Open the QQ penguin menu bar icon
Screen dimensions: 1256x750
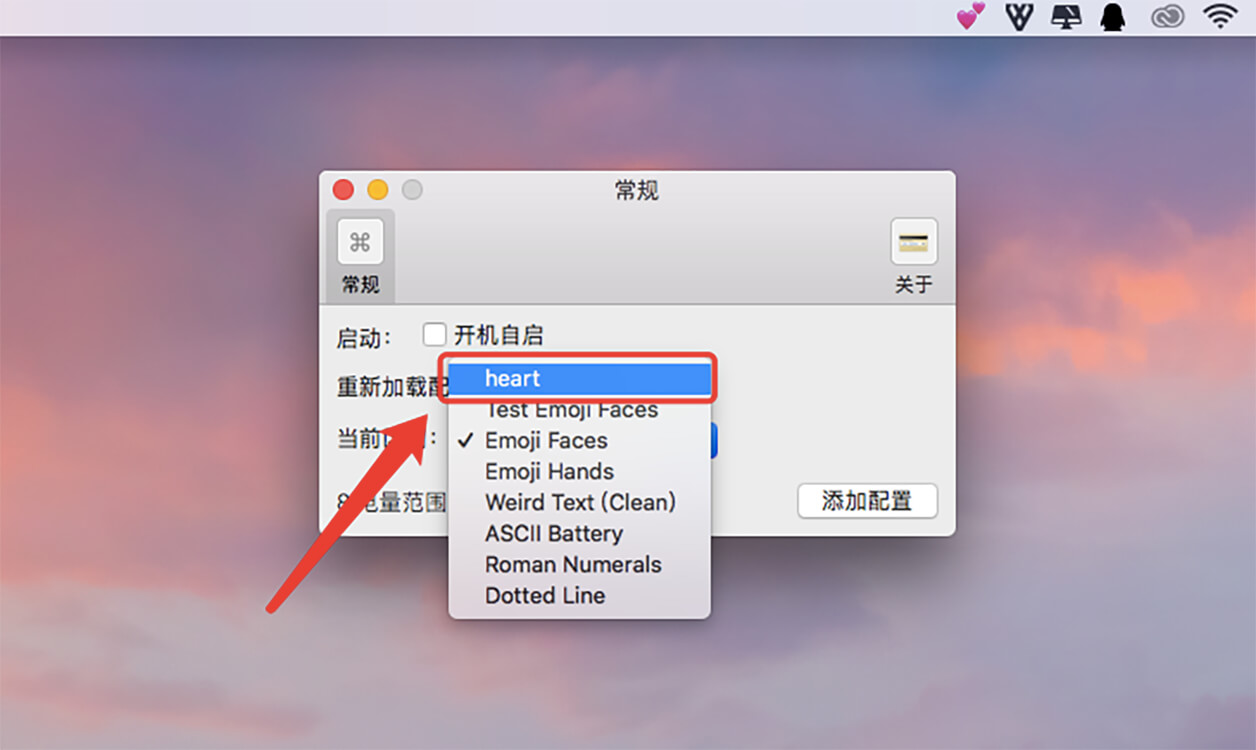pyautogui.click(x=1113, y=17)
